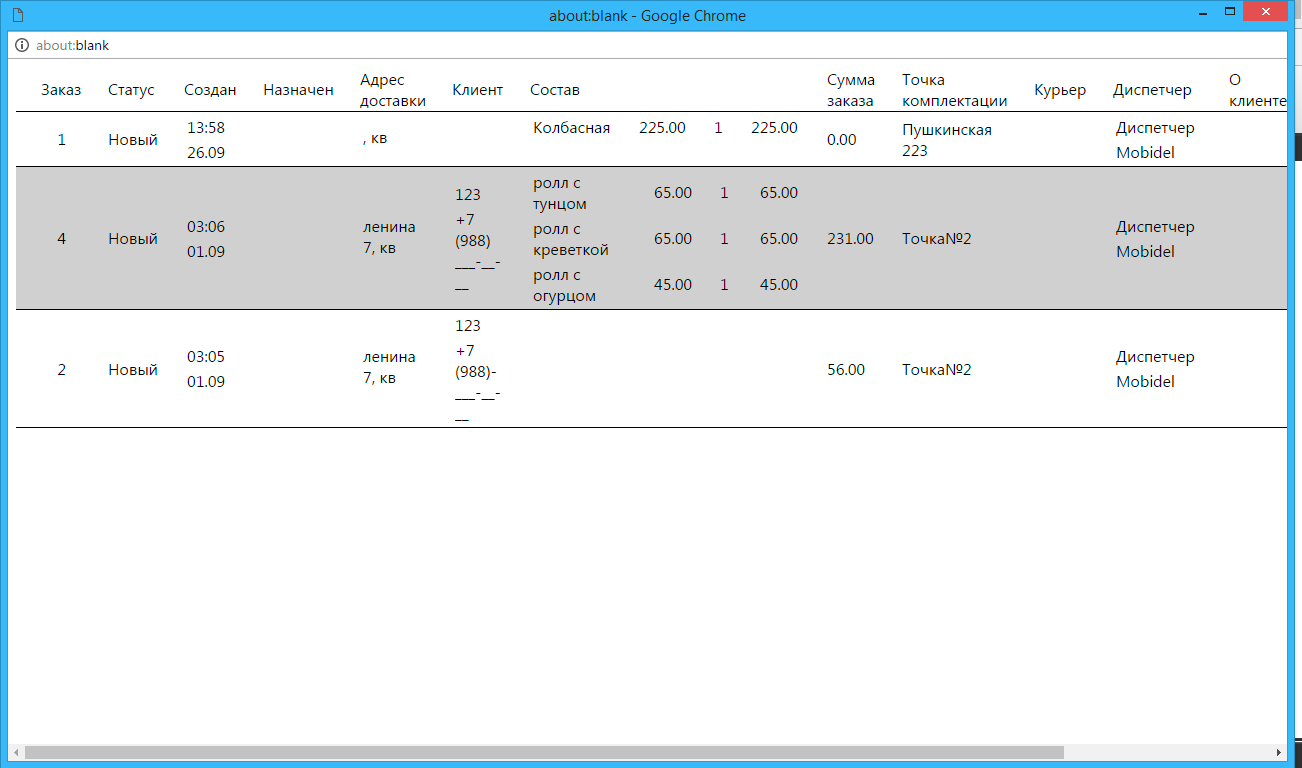Click the 03:05 01.09 creation time

click(206, 370)
